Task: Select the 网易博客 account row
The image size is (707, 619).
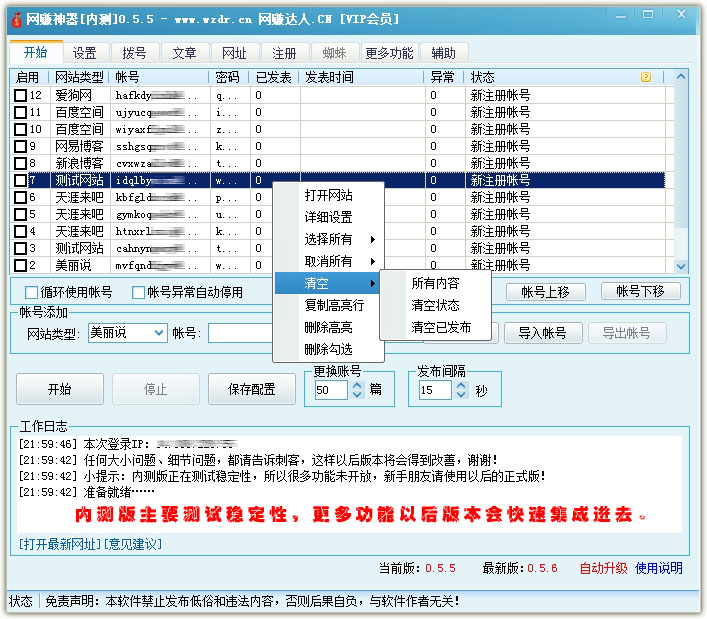Action: (x=337, y=146)
